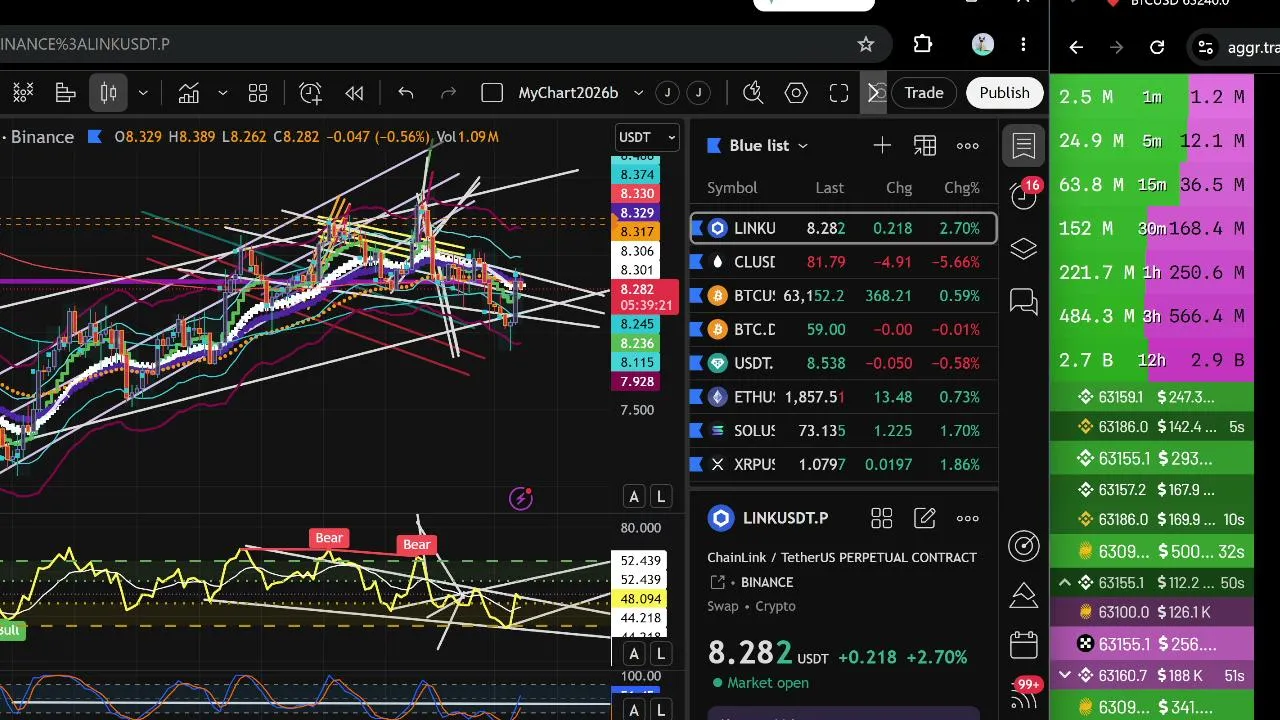Add a symbol with the plus icon
This screenshot has height=720, width=1280.
[x=882, y=146]
